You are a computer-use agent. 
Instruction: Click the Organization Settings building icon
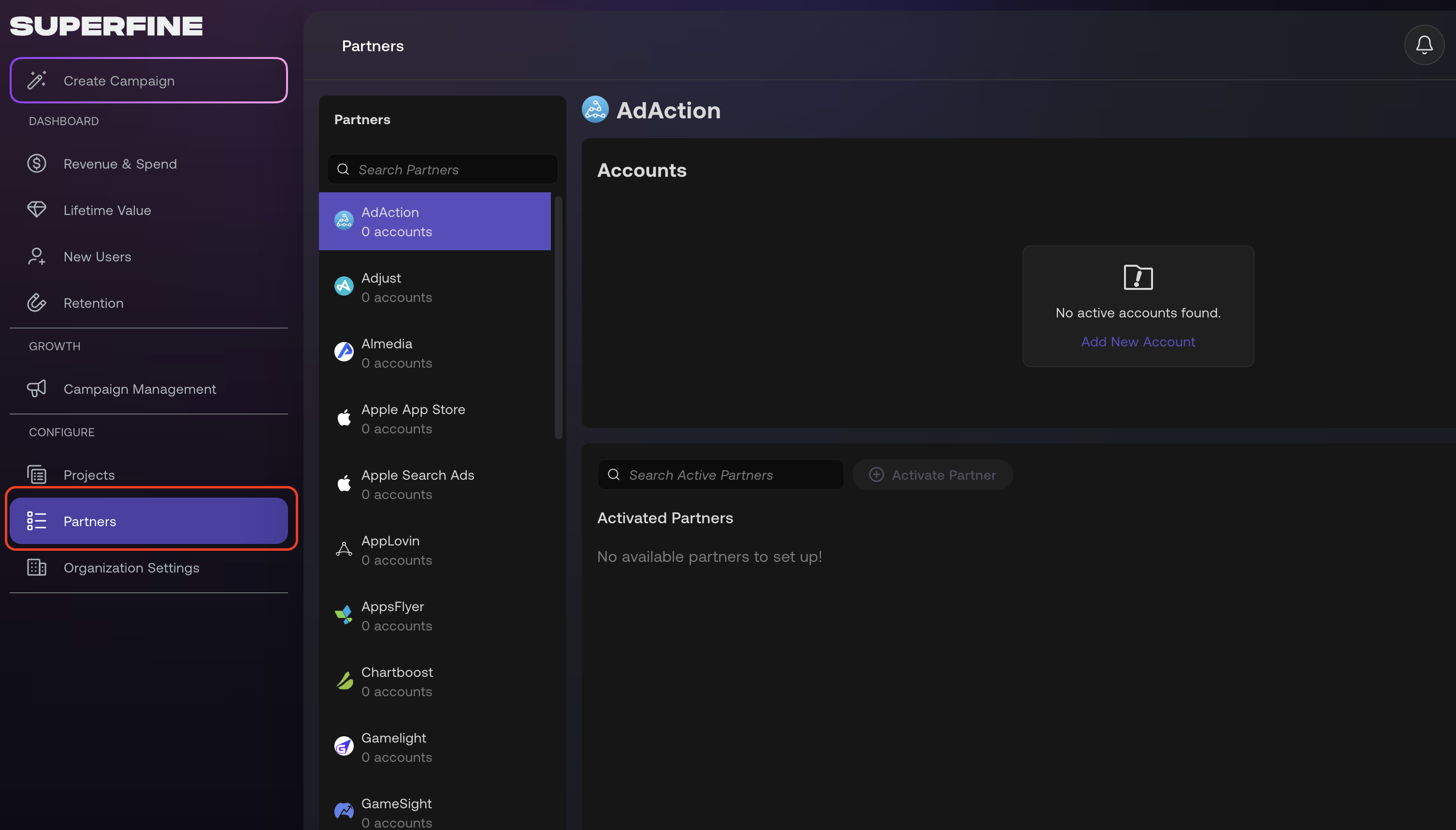[37, 568]
